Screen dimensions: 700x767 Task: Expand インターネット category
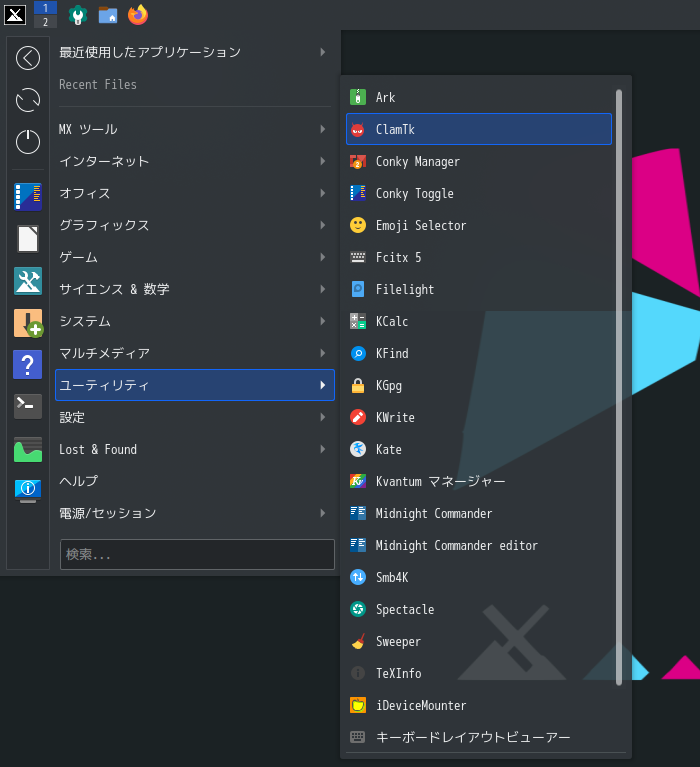tap(195, 161)
